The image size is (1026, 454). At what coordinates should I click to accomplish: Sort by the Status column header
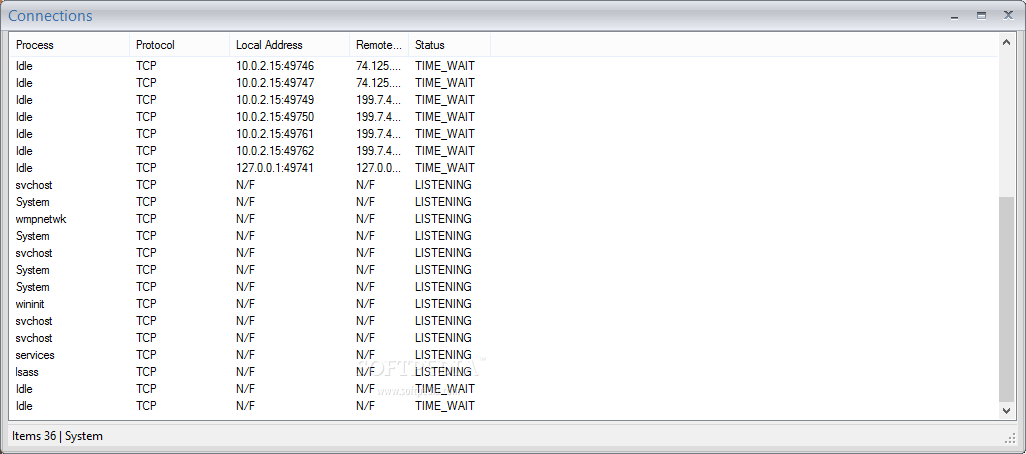point(450,45)
